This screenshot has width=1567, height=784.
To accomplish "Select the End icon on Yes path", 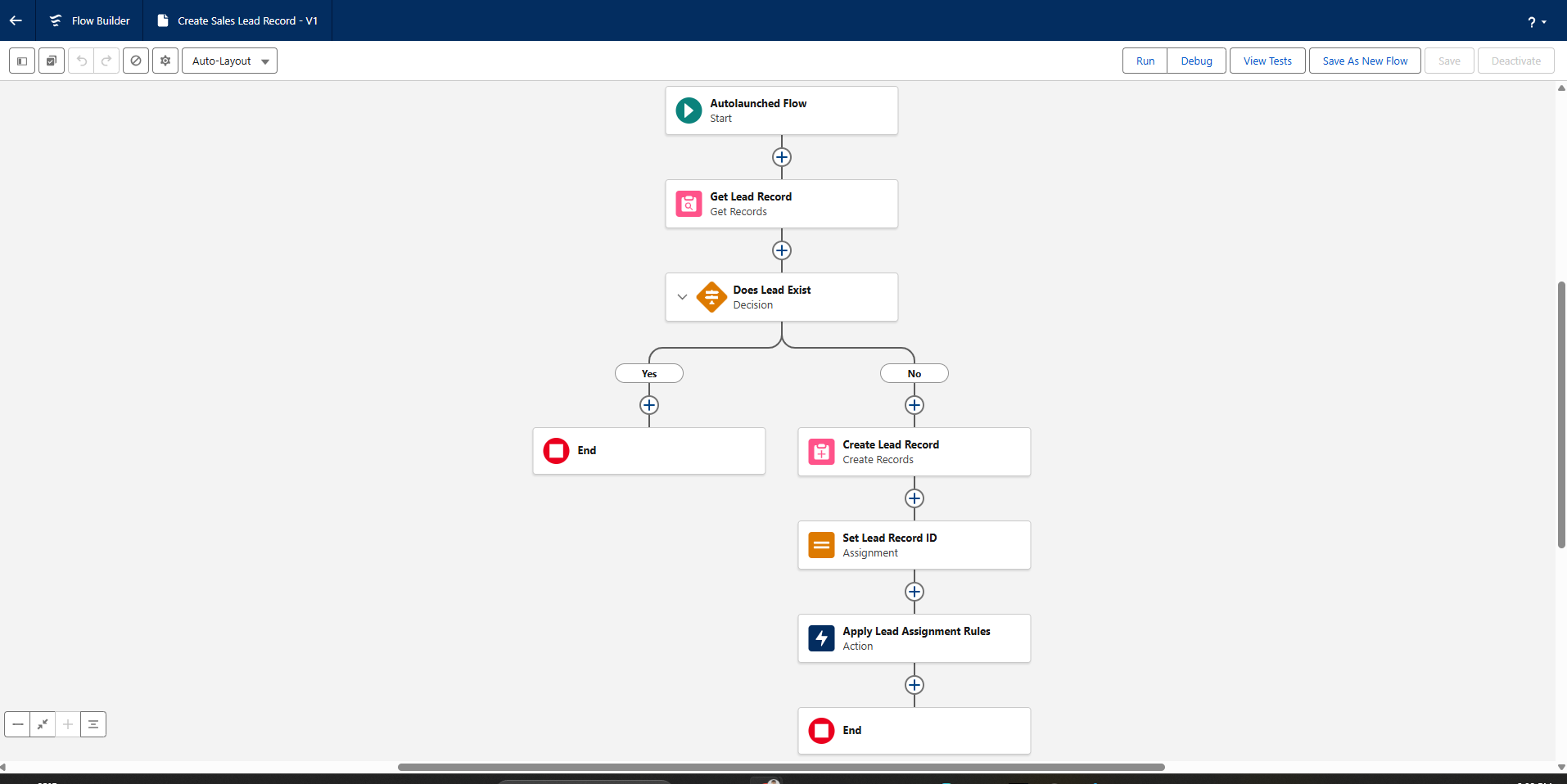I will (556, 451).
